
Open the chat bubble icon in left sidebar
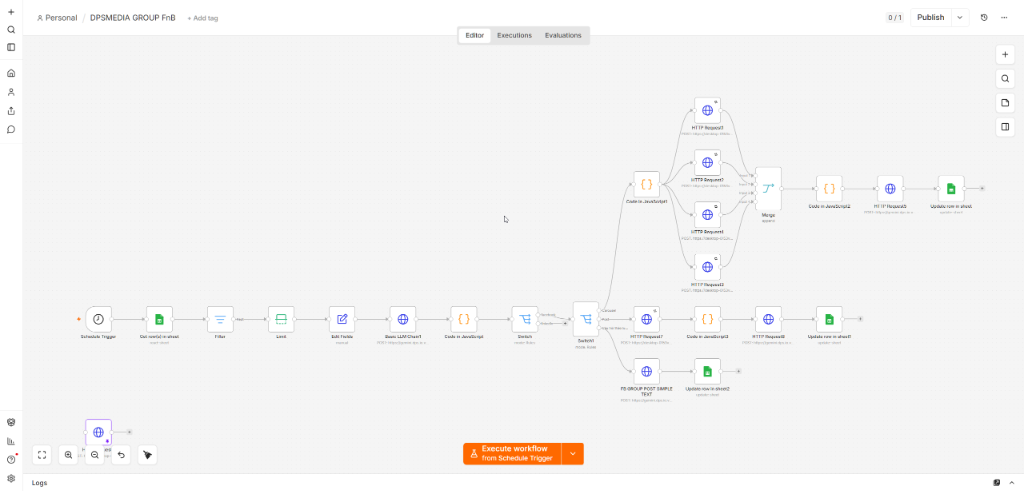(11, 129)
